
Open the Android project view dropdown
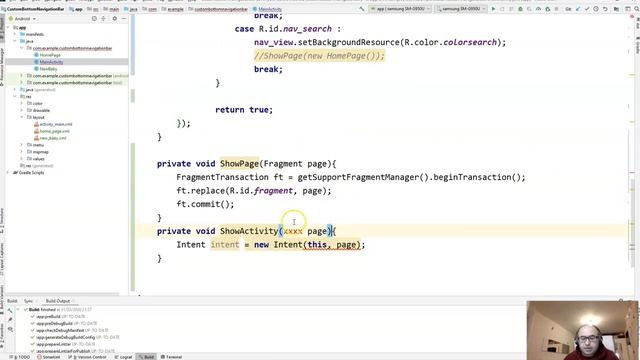22,19
